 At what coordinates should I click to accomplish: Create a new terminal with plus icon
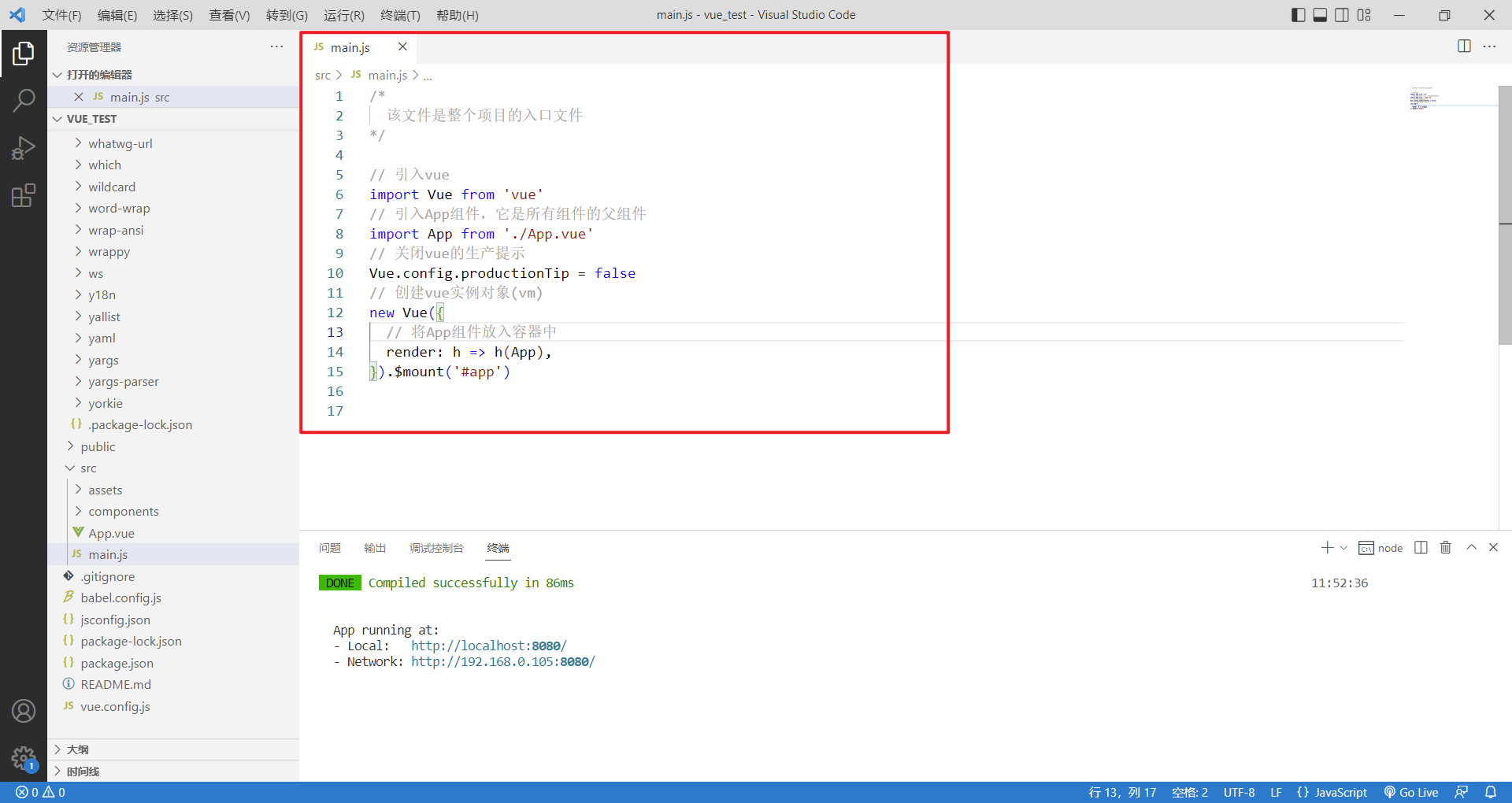point(1326,547)
